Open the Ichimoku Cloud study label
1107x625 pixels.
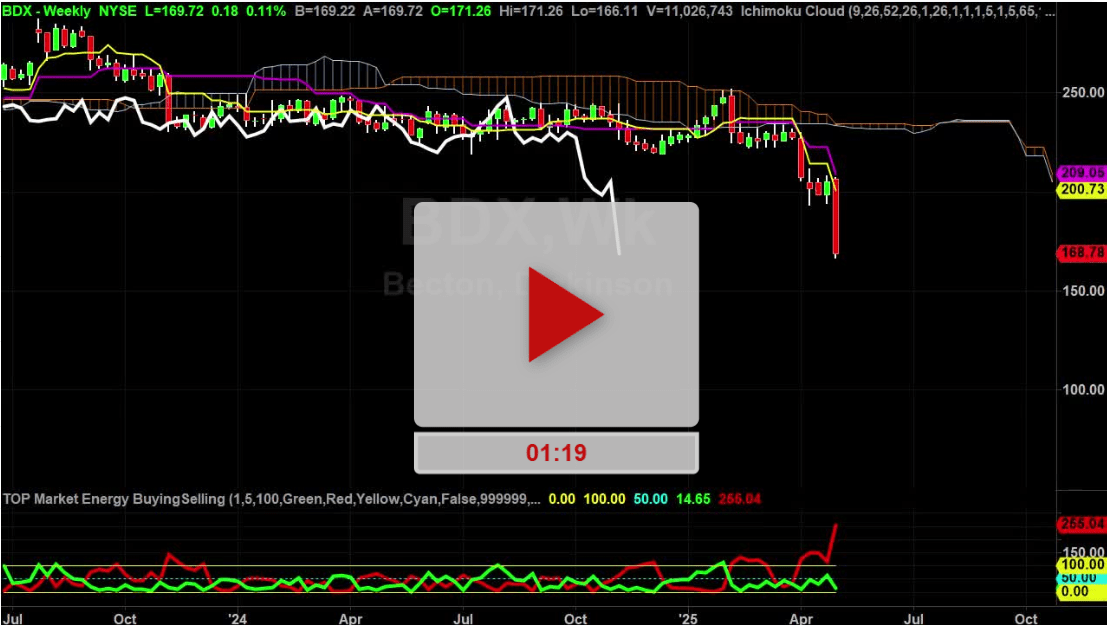(x=898, y=11)
